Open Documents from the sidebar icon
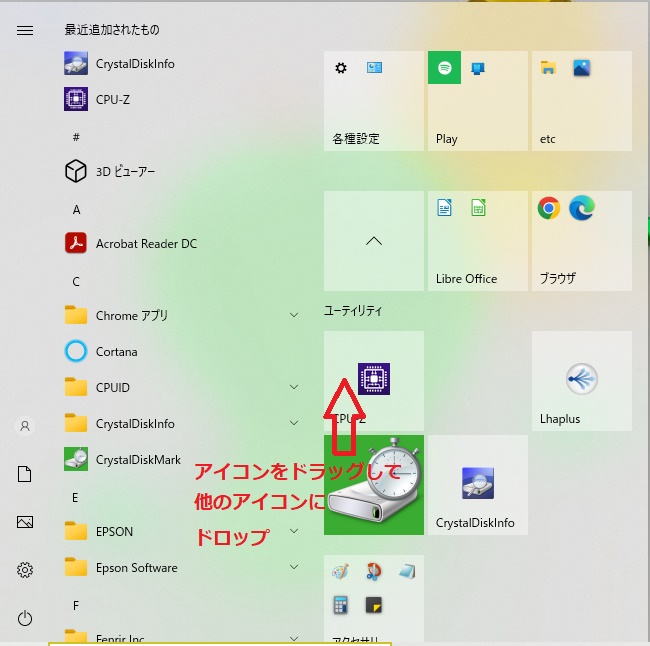 coord(25,474)
